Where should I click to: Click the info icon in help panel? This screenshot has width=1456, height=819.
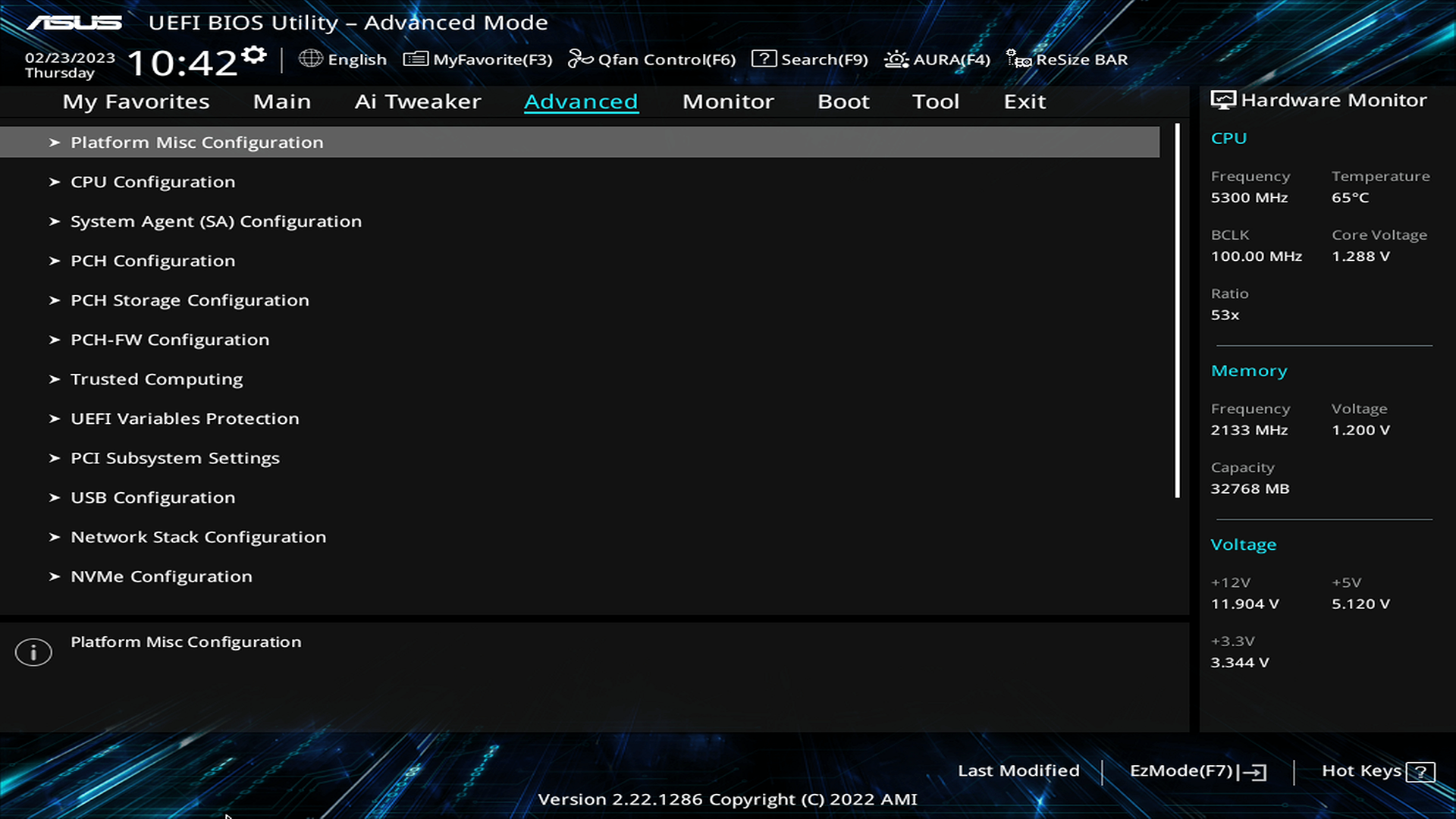33,652
